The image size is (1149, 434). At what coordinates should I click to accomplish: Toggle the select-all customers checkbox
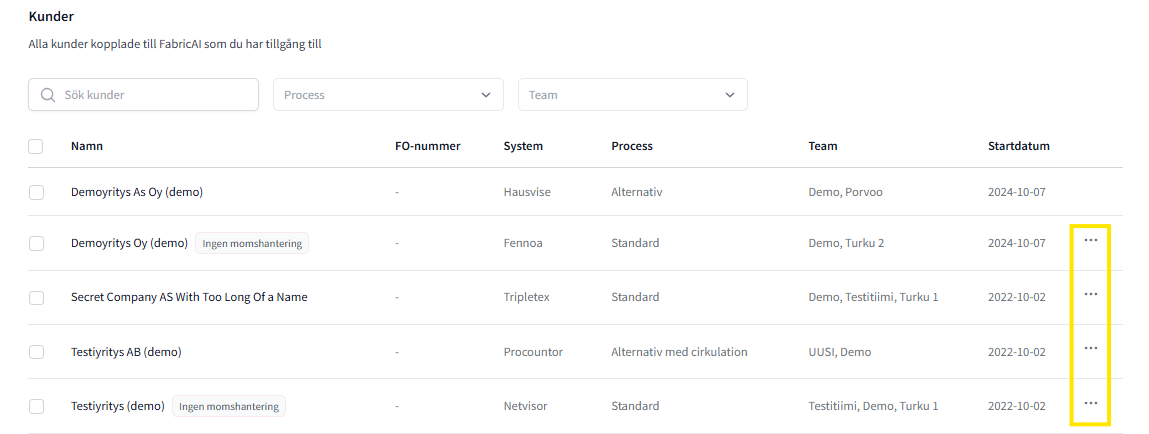click(36, 146)
